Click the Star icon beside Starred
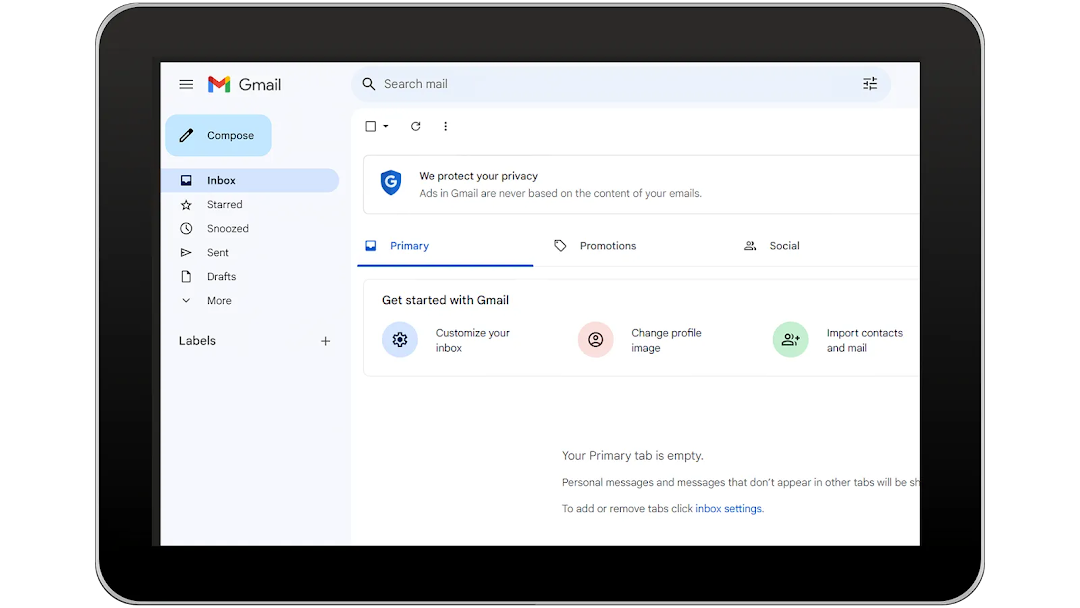The height and width of the screenshot is (608, 1080). [186, 205]
